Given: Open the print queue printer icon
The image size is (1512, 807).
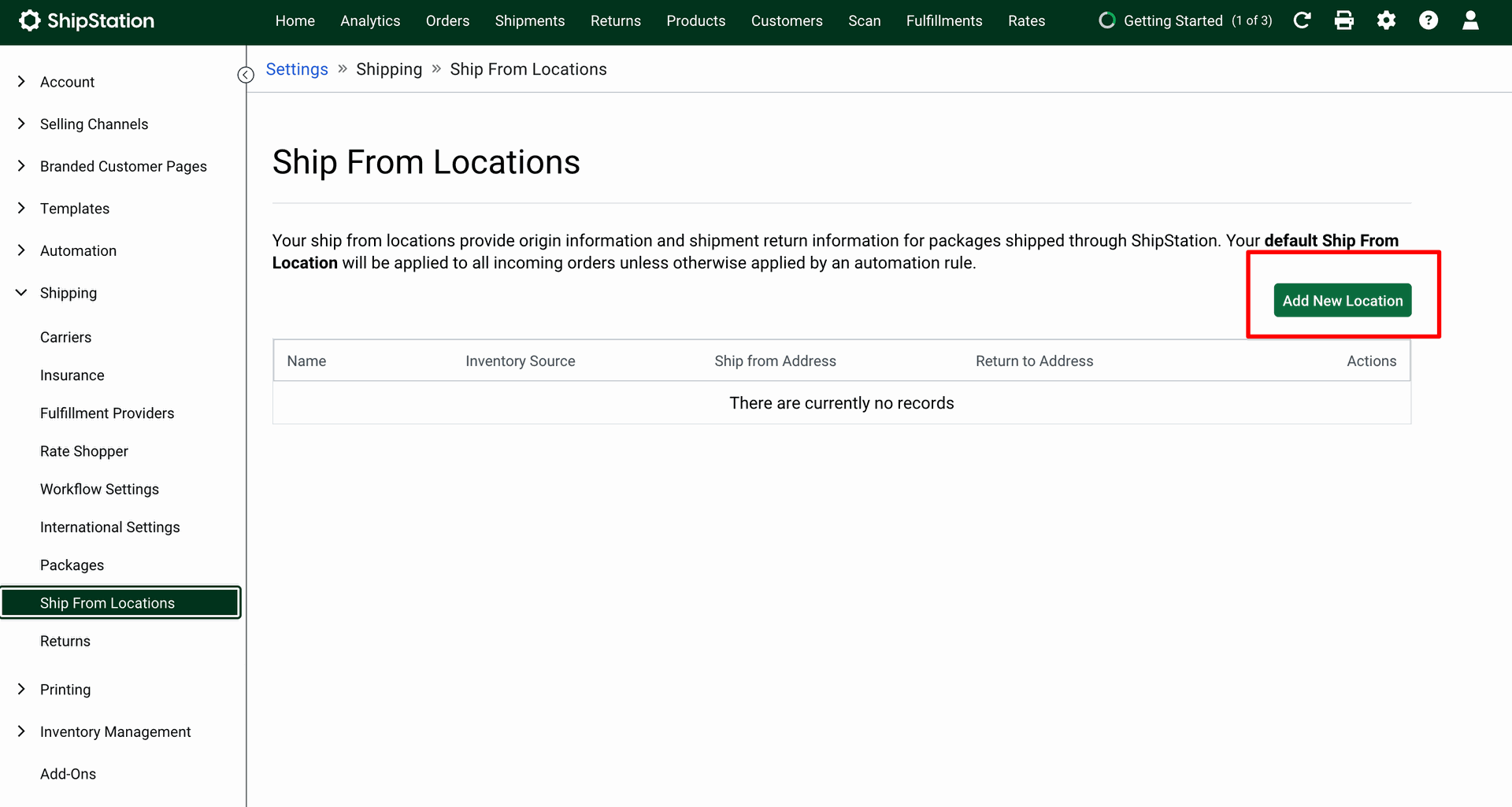Looking at the screenshot, I should pos(1344,20).
